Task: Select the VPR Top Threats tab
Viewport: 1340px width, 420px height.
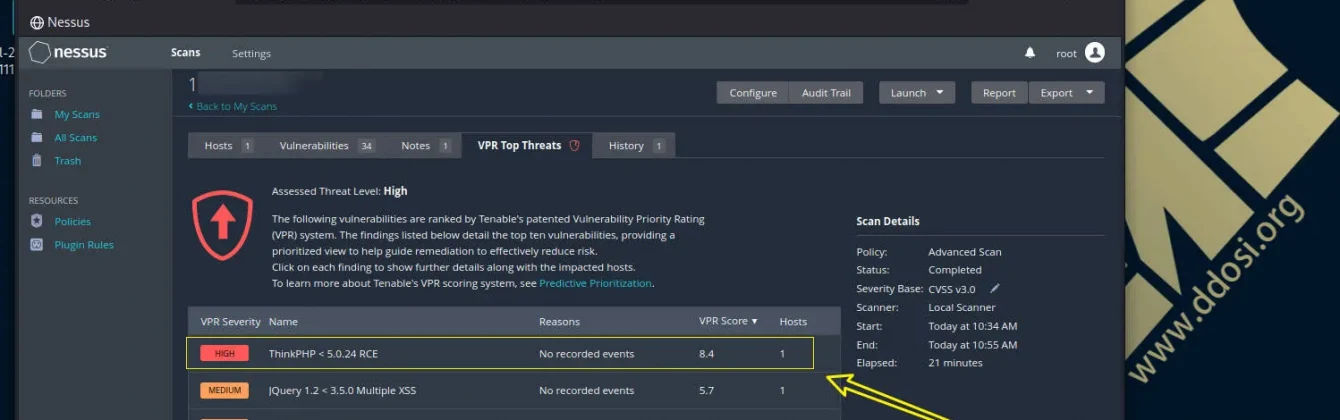Action: 528,145
